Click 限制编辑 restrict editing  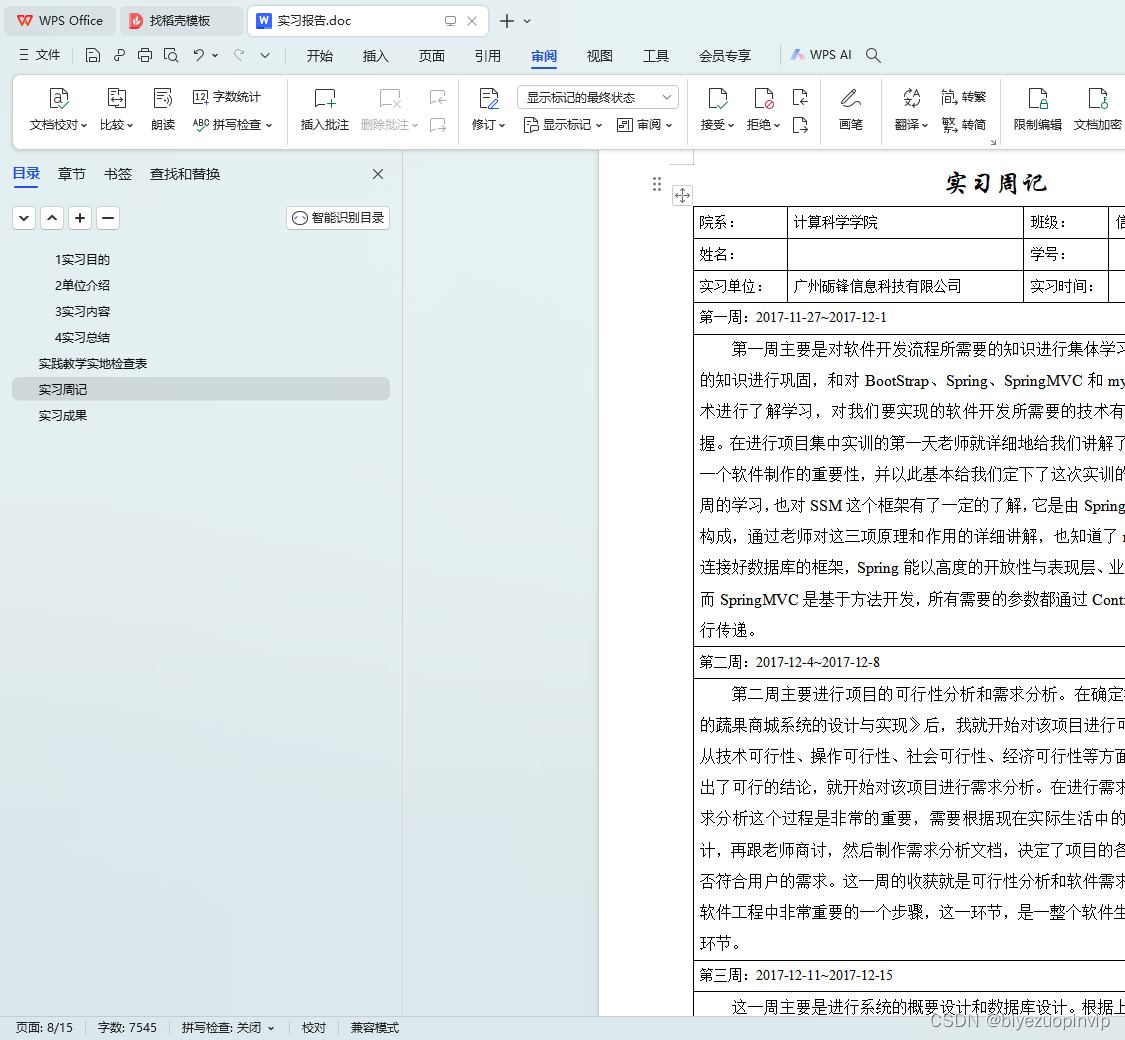pyautogui.click(x=1037, y=110)
